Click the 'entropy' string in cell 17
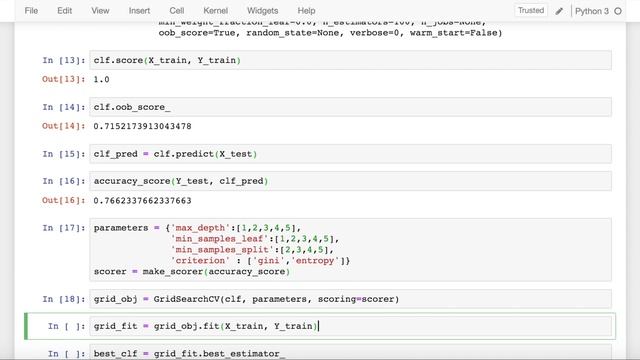The image size is (640, 360). point(315,261)
